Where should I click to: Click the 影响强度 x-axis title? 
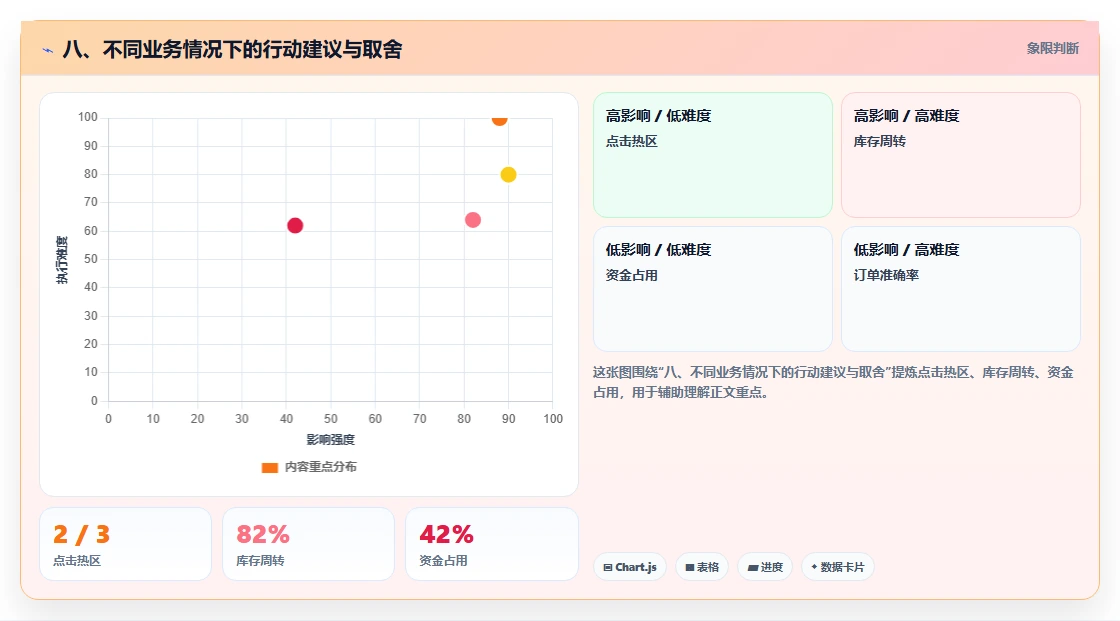pos(331,439)
